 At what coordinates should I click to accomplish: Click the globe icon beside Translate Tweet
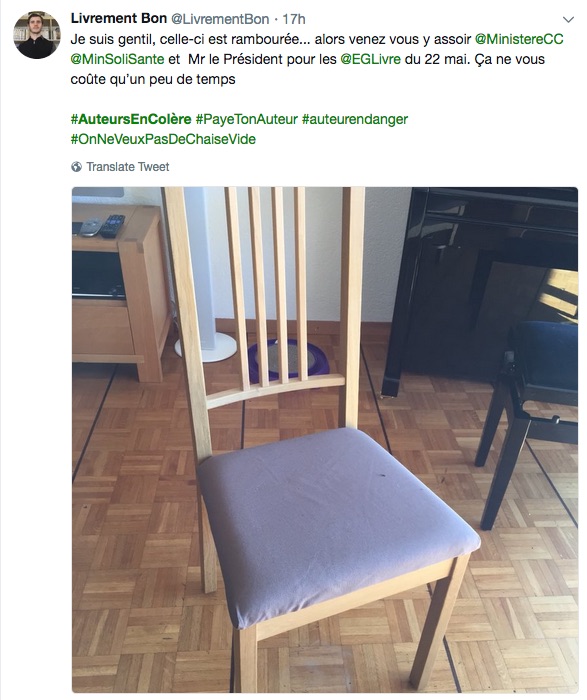tap(76, 167)
